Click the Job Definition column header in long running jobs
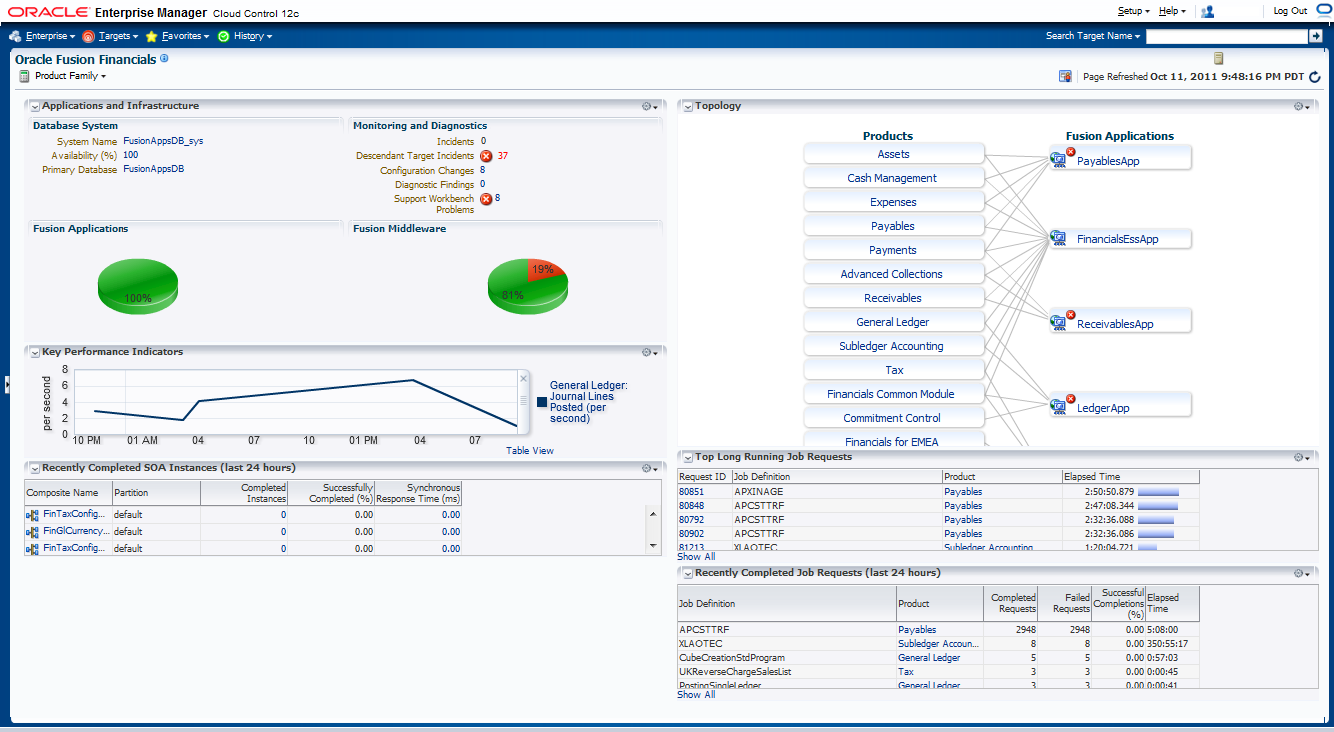Image resolution: width=1334 pixels, height=732 pixels. [837, 477]
